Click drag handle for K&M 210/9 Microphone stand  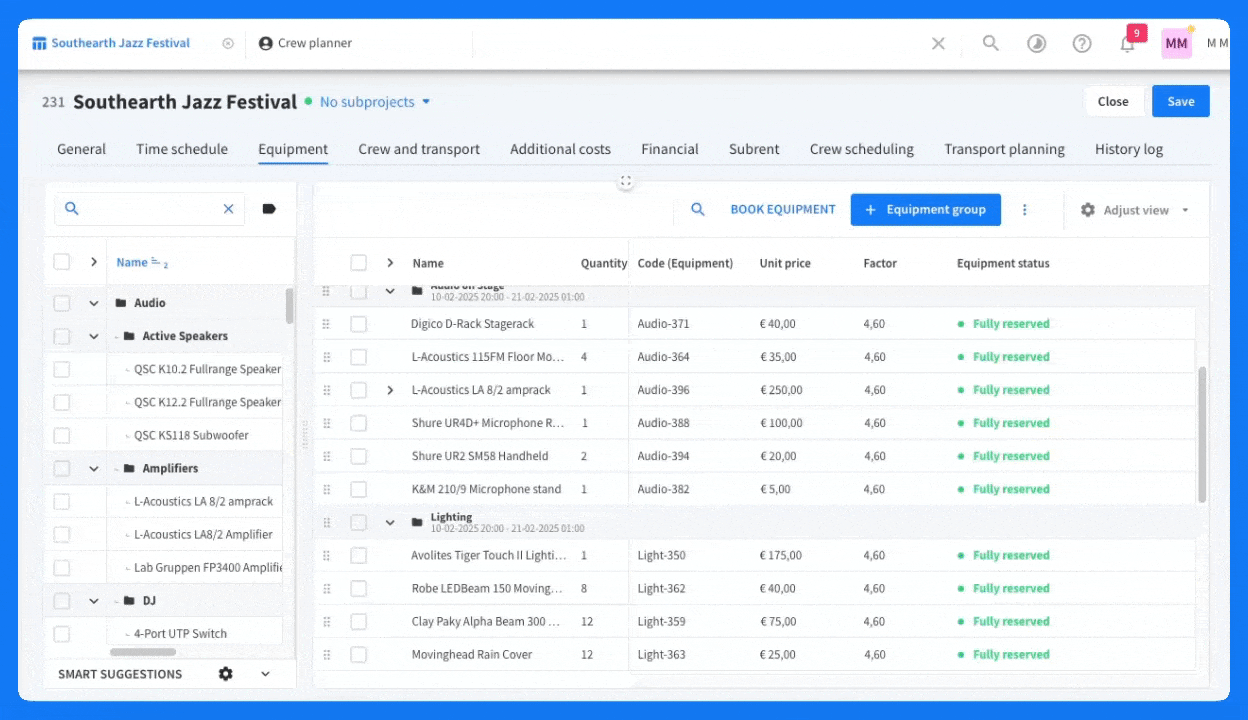[x=326, y=489]
